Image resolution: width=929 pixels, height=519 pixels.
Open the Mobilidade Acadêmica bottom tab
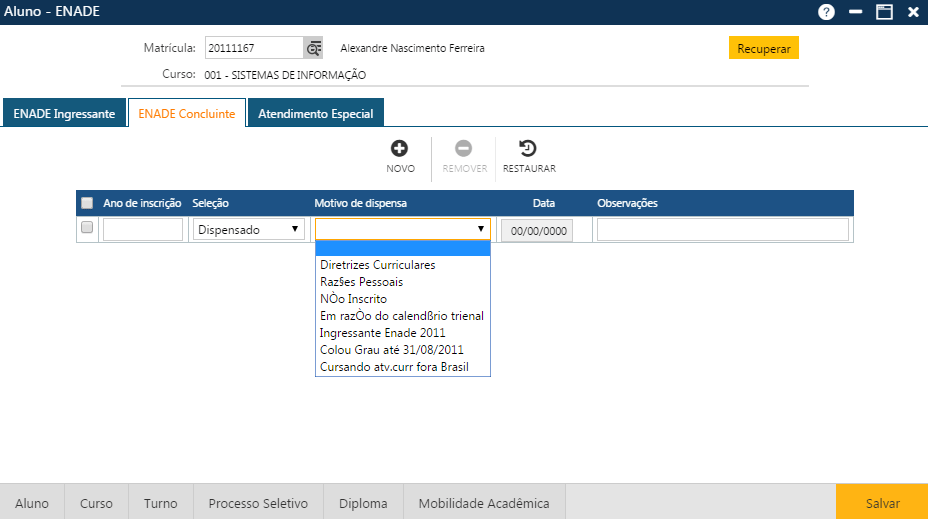click(484, 502)
